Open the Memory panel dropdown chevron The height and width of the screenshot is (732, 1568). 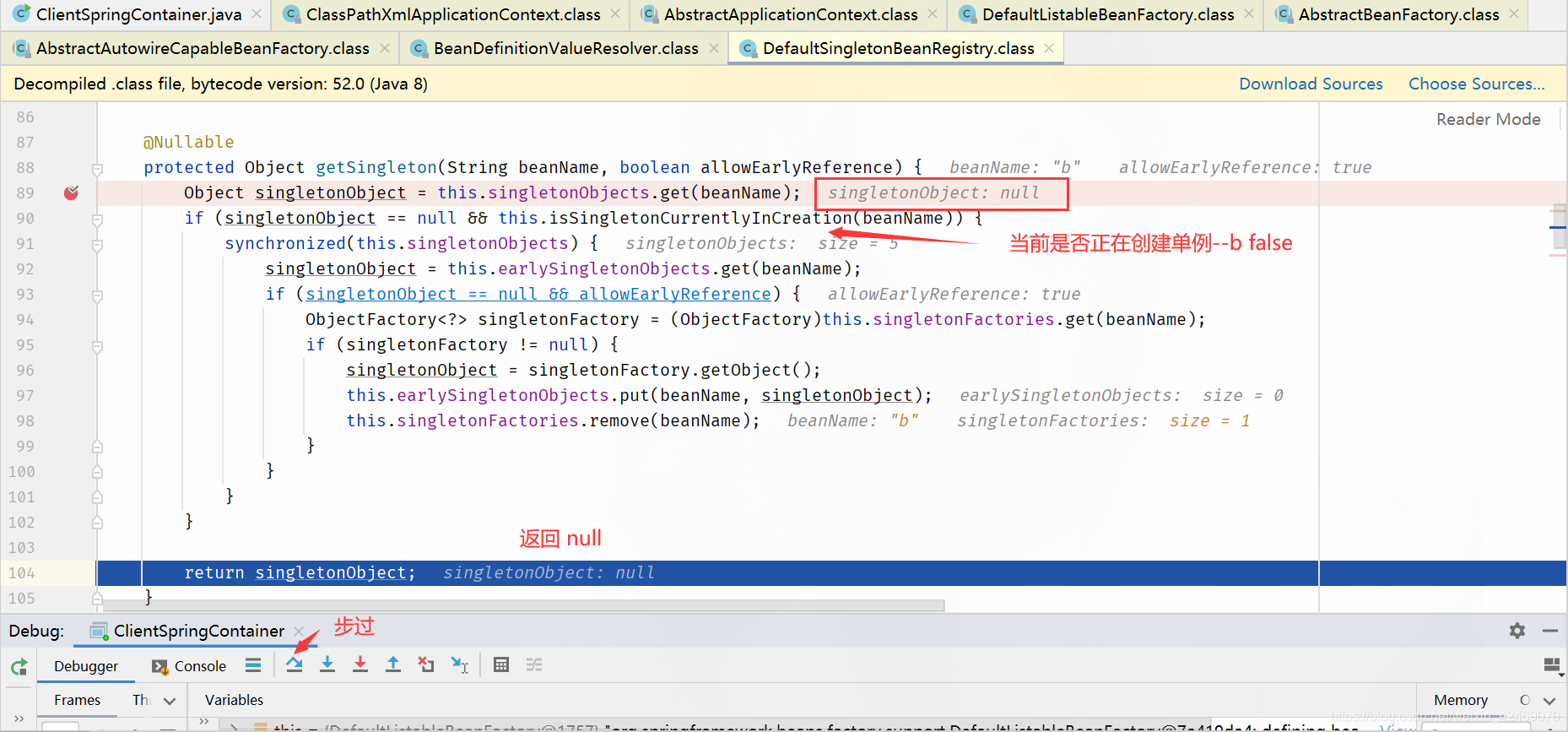point(1549,701)
